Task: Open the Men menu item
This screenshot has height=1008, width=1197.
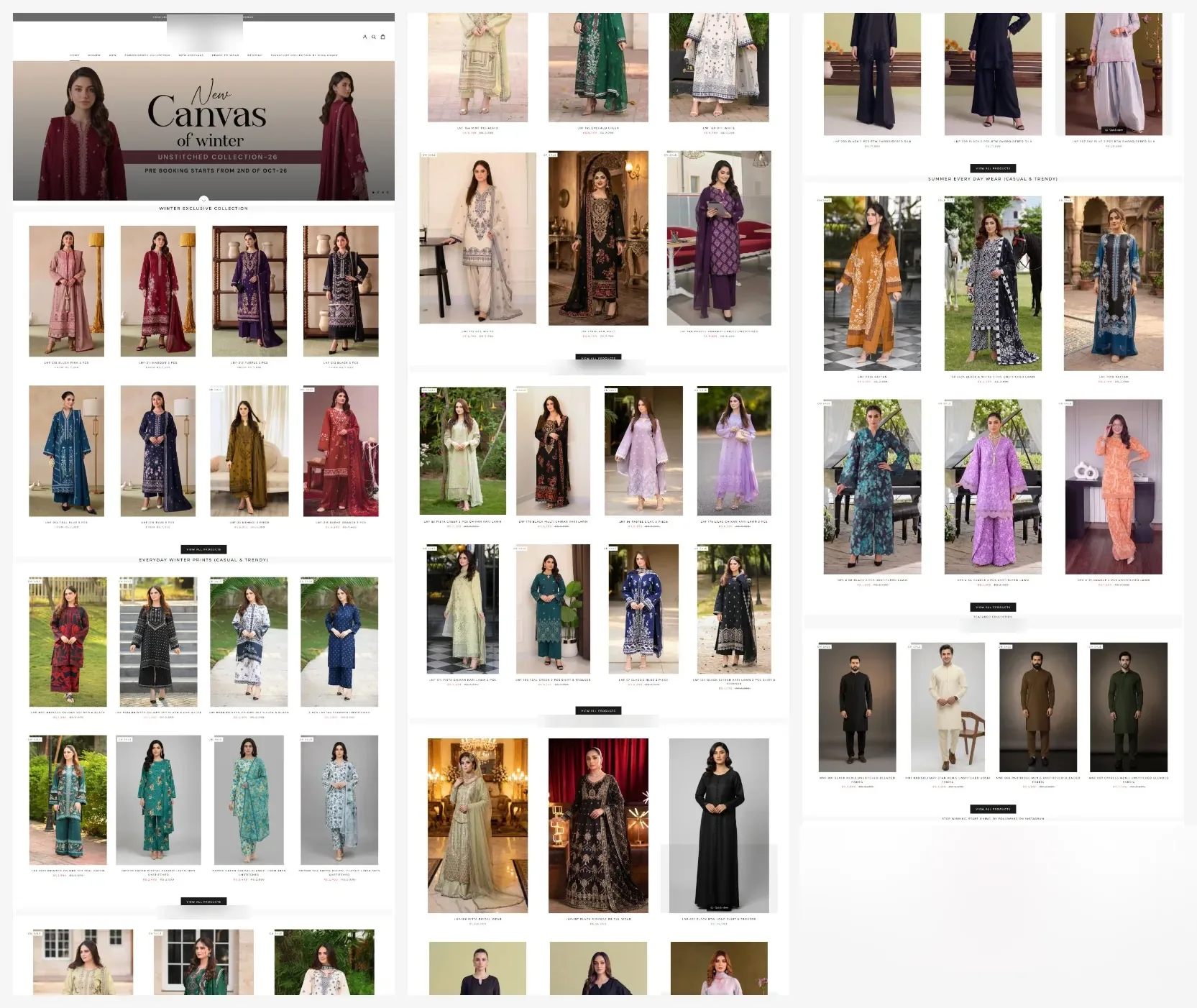Action: pyautogui.click(x=113, y=55)
